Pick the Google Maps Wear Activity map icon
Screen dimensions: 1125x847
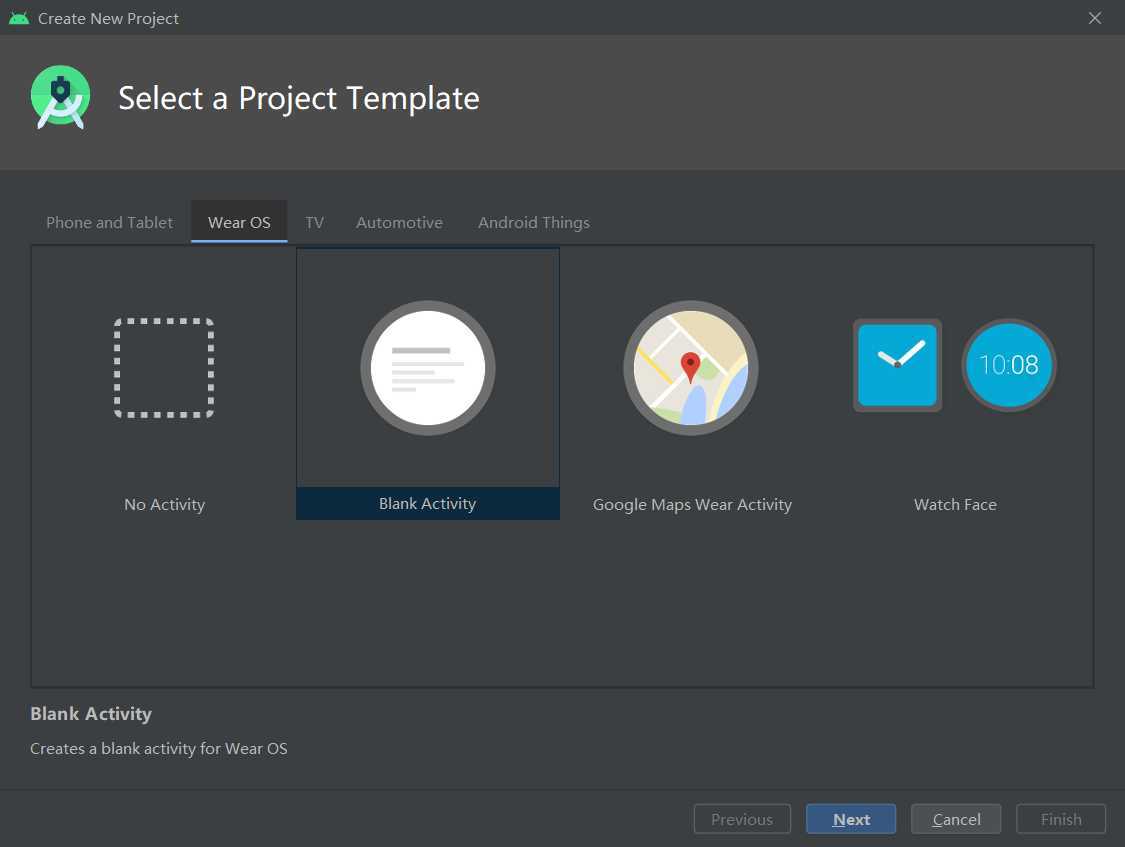tap(691, 368)
